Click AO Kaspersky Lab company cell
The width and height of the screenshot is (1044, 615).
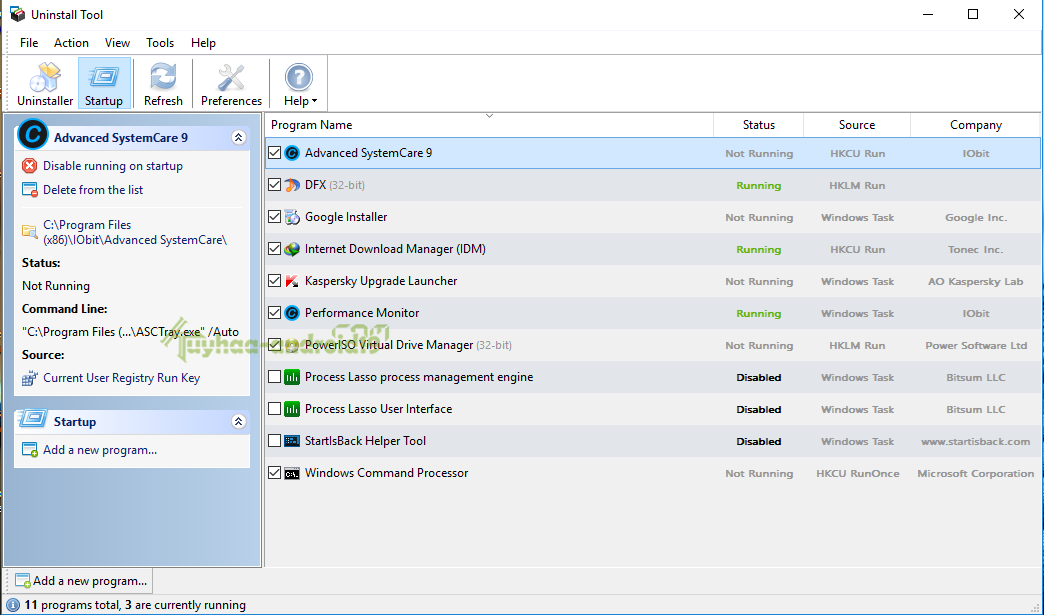coord(975,282)
